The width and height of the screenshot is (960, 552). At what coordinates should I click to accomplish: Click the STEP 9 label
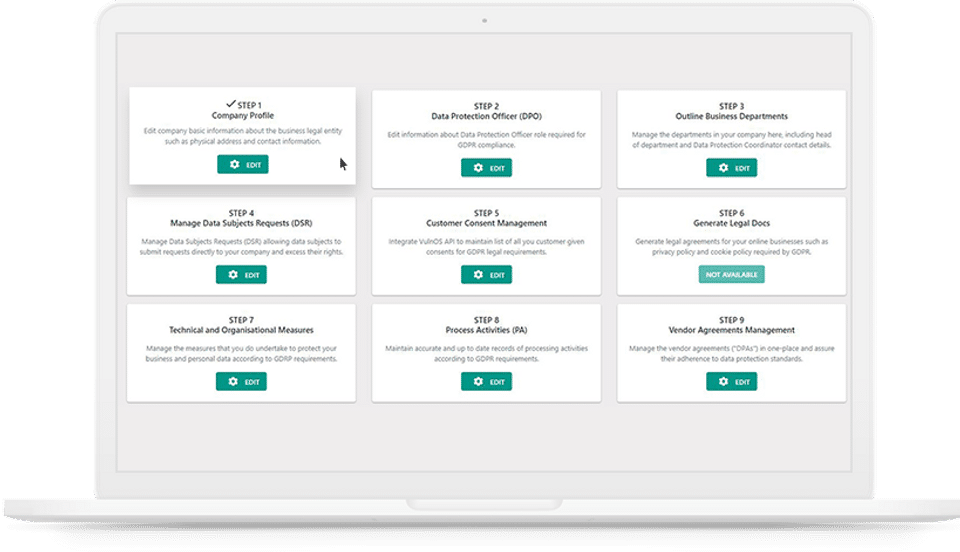point(732,320)
